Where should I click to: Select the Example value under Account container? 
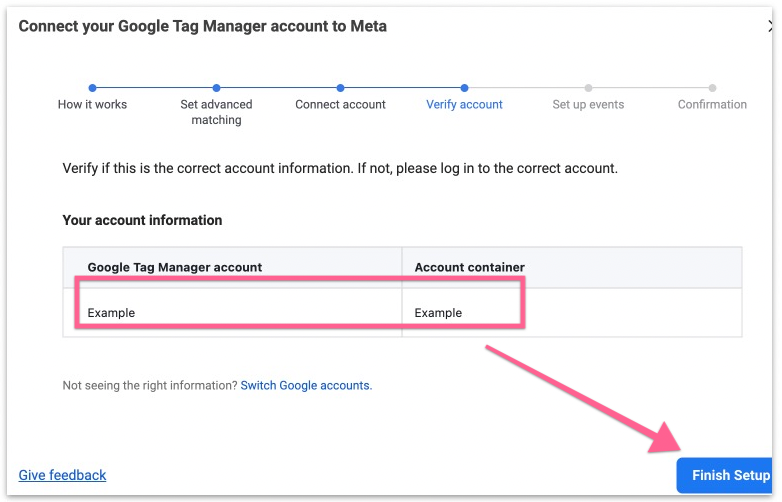(x=438, y=313)
